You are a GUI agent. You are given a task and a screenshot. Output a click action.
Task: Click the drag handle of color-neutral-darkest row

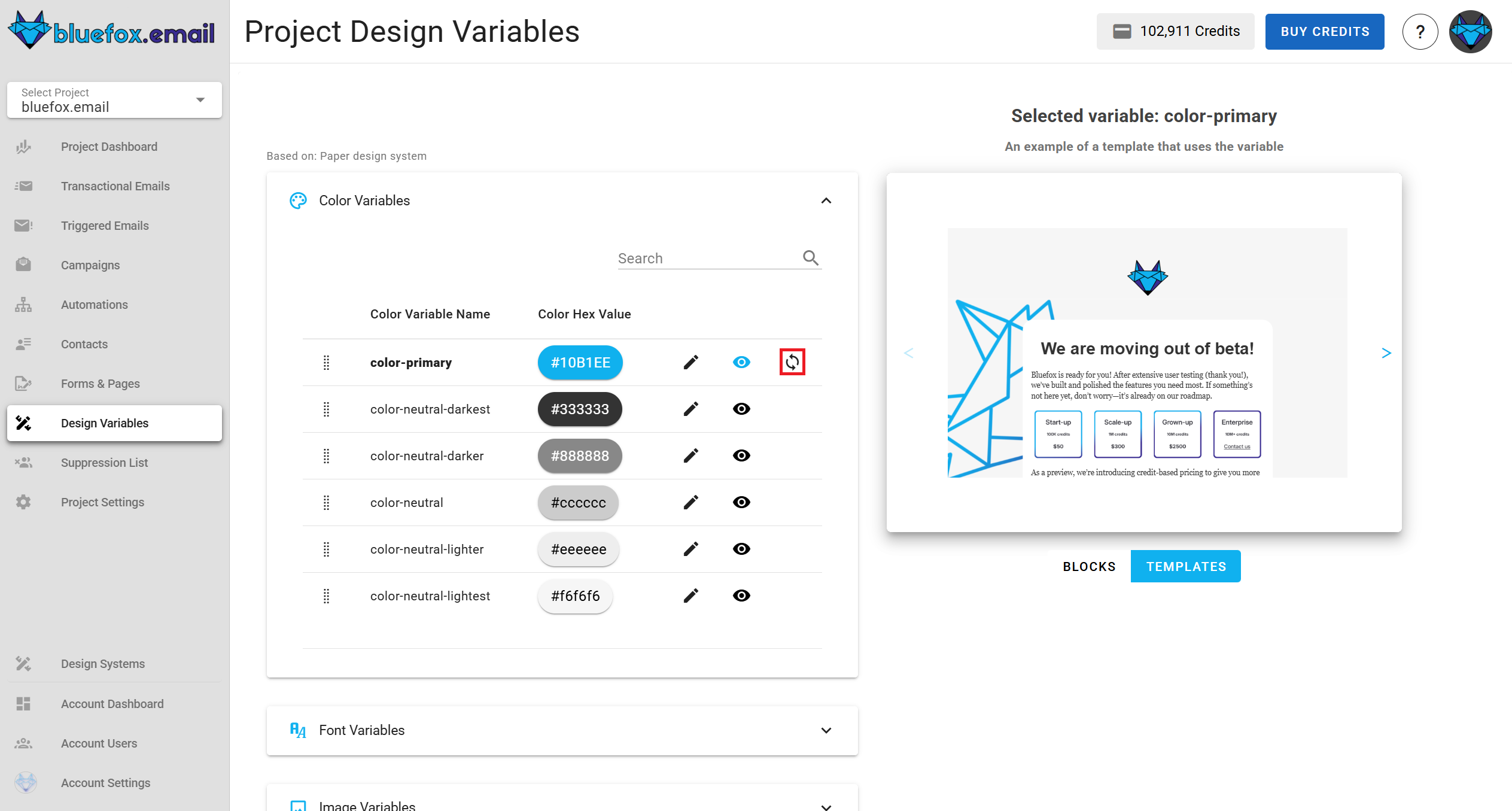(x=326, y=409)
